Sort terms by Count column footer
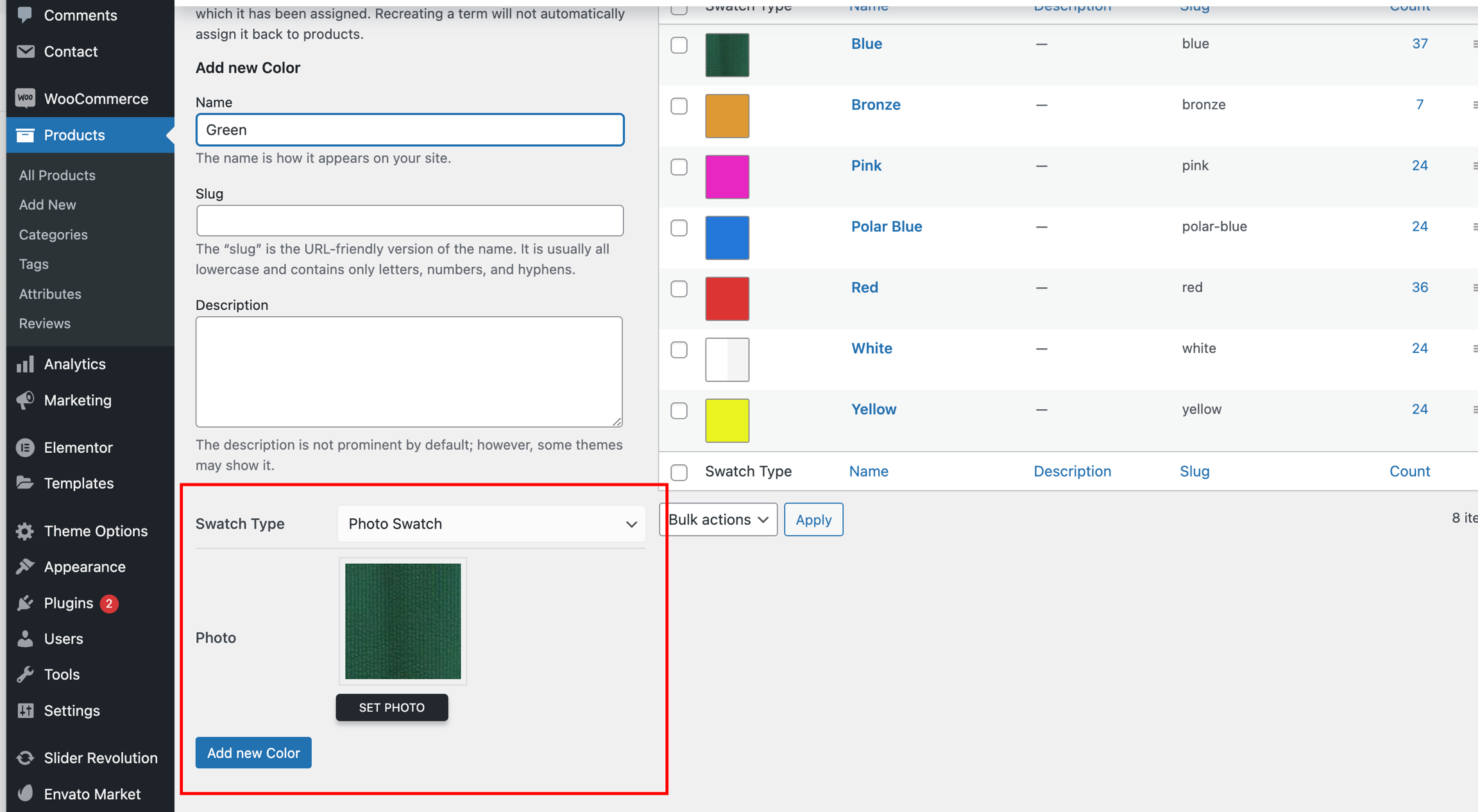The width and height of the screenshot is (1478, 812). (1409, 471)
